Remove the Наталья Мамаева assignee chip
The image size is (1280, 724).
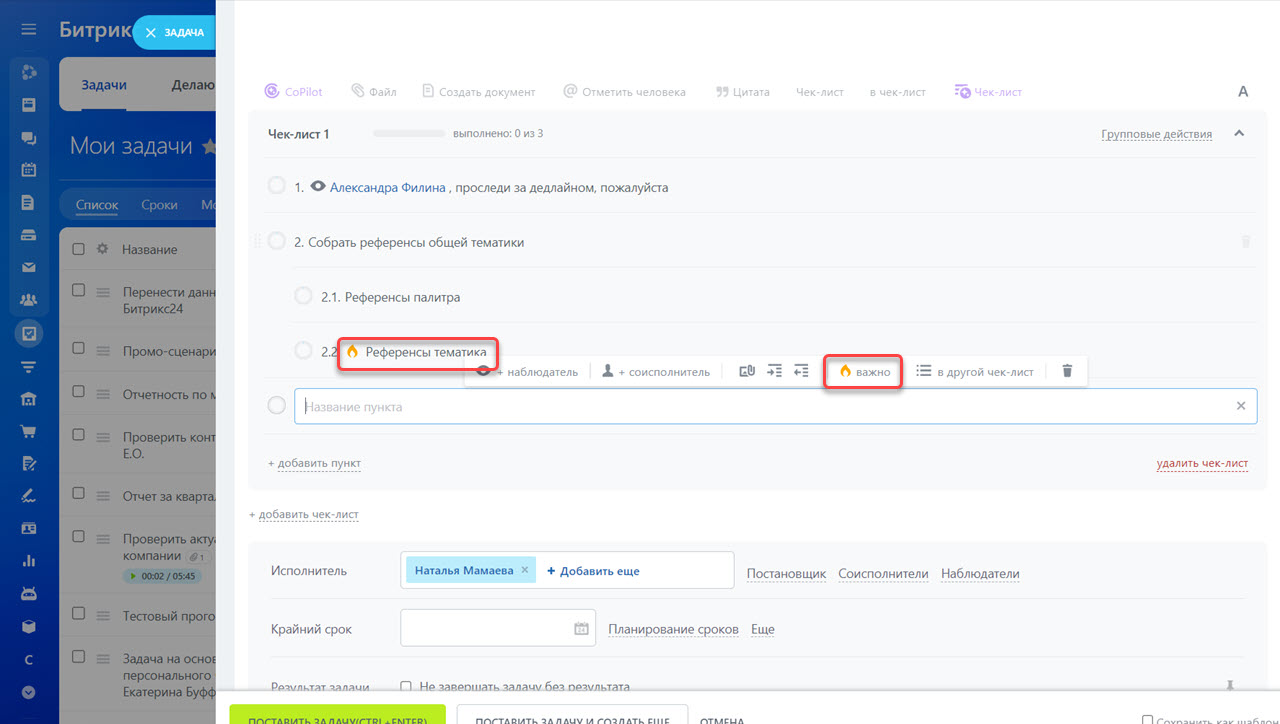click(x=524, y=570)
